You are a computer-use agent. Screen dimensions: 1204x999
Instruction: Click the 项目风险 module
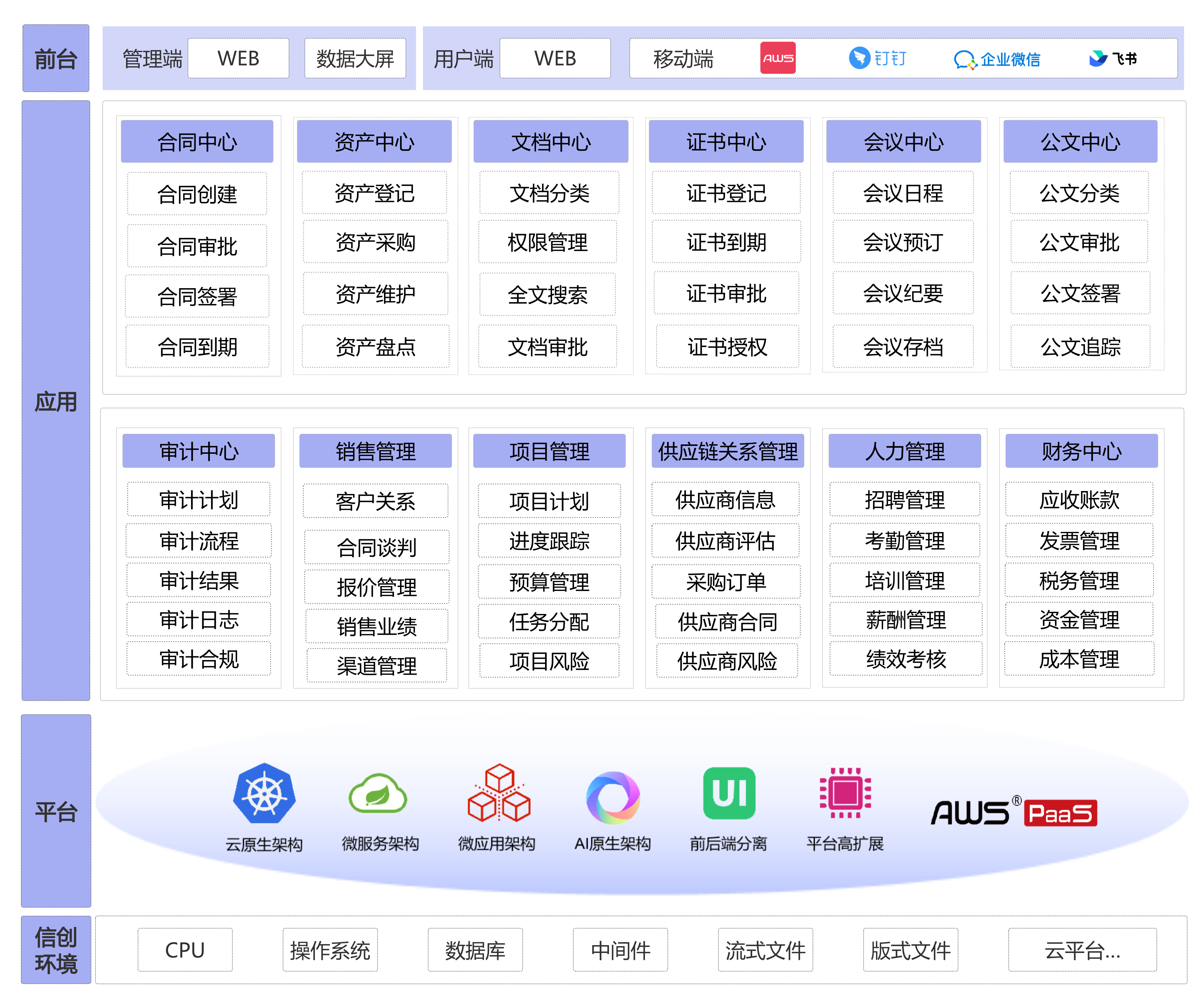[x=549, y=661]
